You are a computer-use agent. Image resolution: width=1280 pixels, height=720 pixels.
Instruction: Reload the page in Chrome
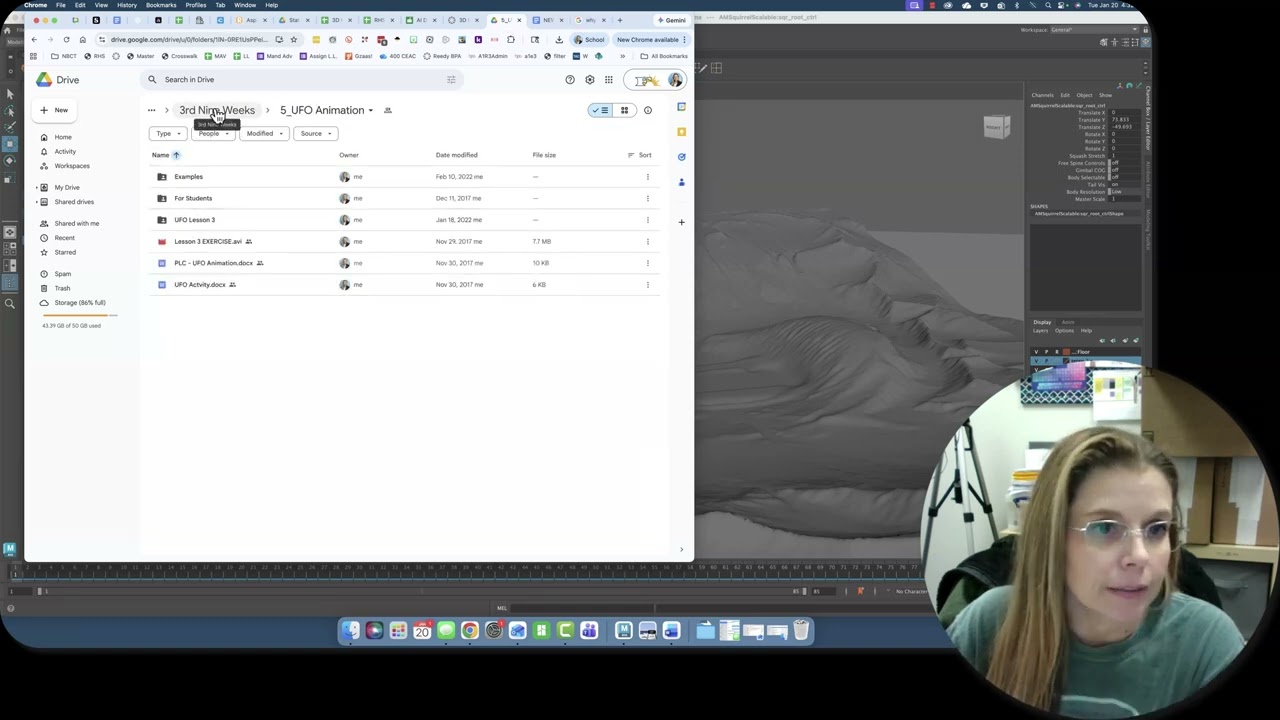point(67,40)
